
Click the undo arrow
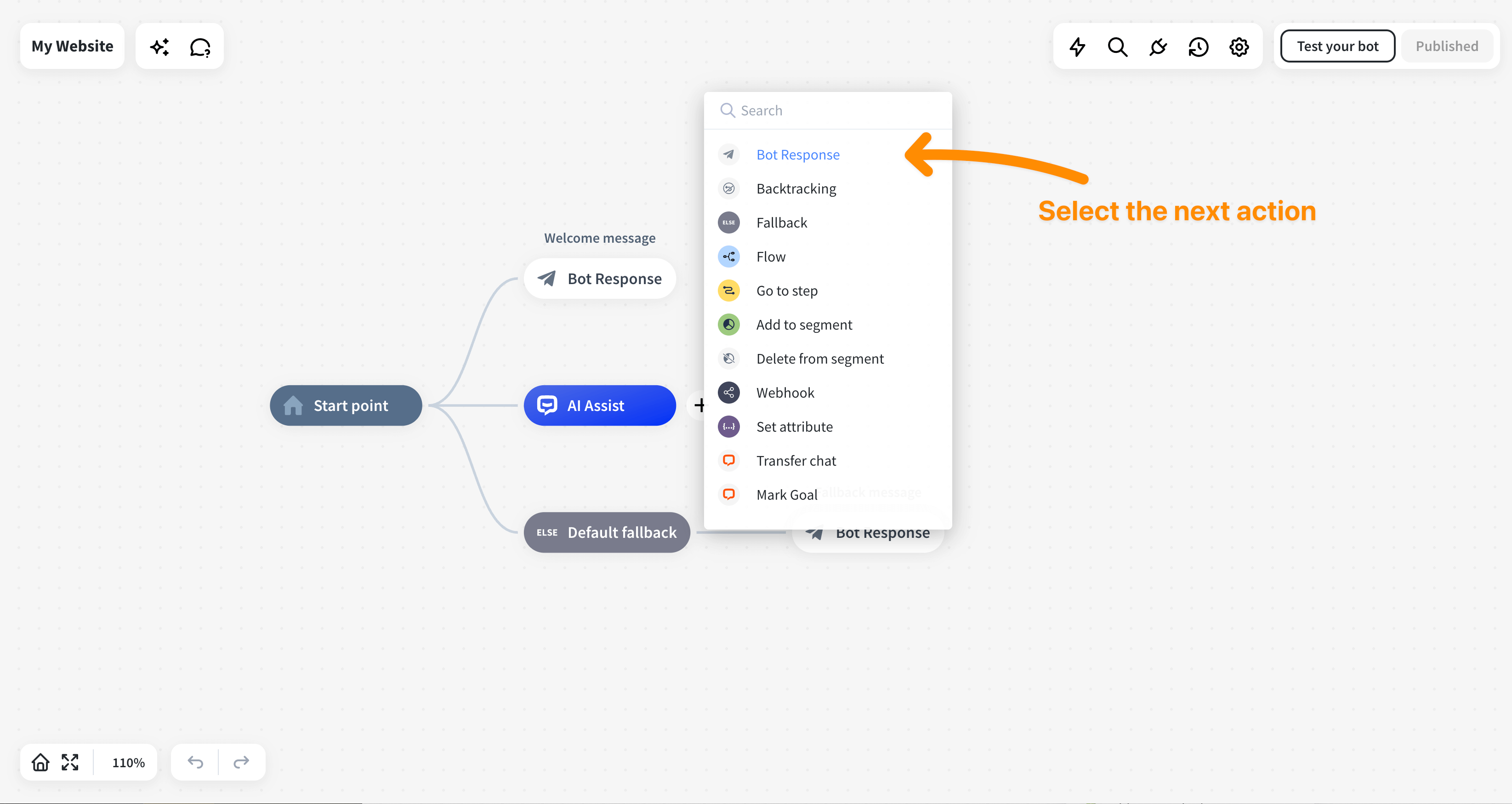point(195,762)
